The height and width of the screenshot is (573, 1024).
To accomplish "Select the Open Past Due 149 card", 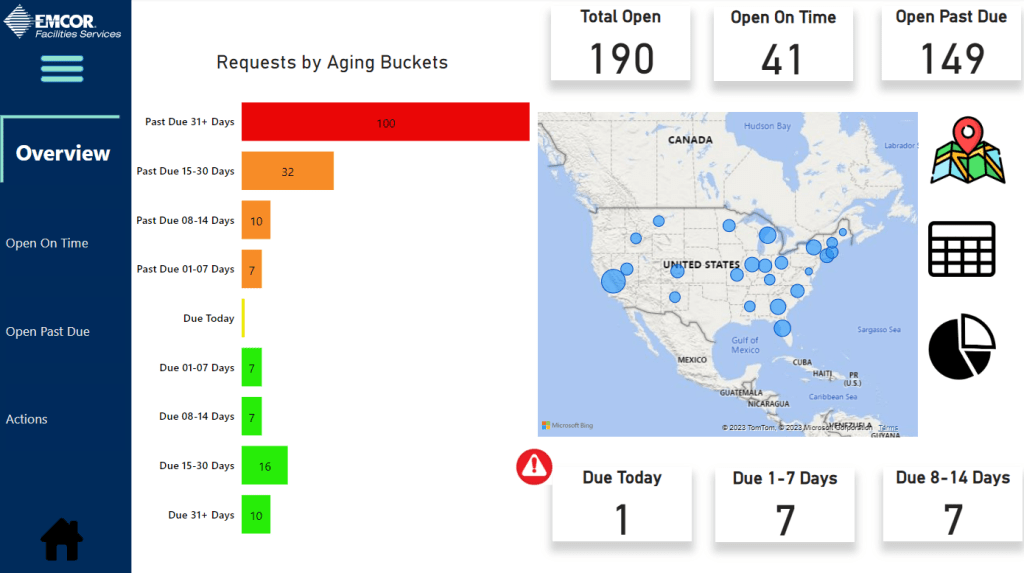I will tap(951, 43).
